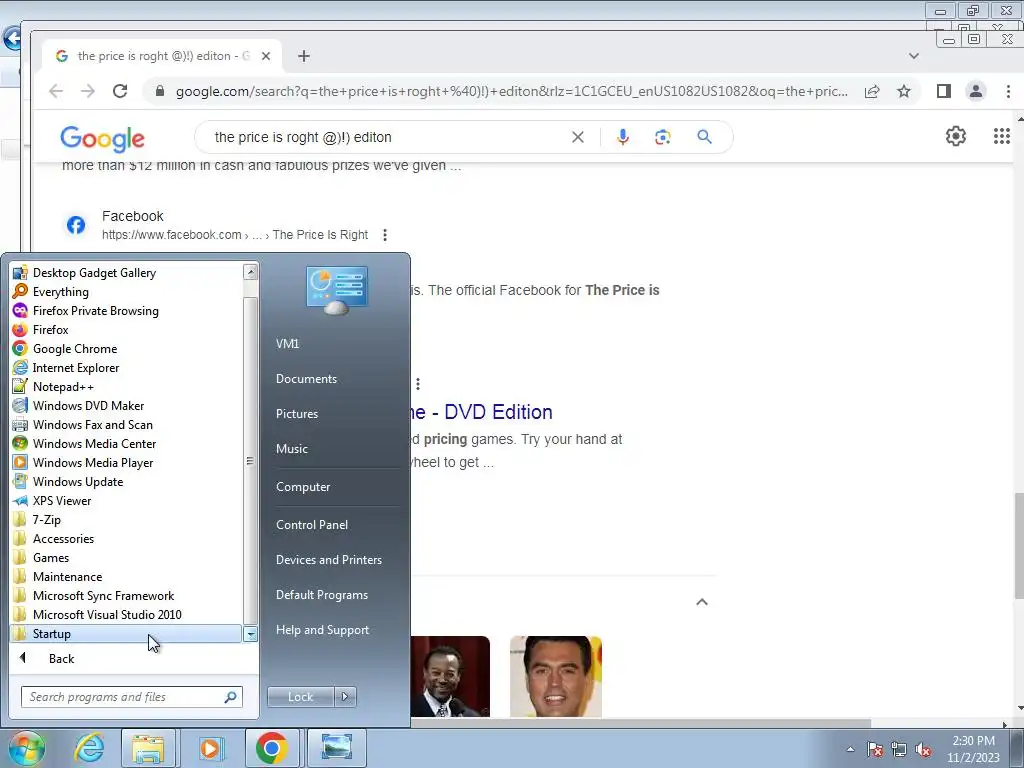Launch Windows Media Center
This screenshot has height=768, width=1024.
click(x=127, y=443)
